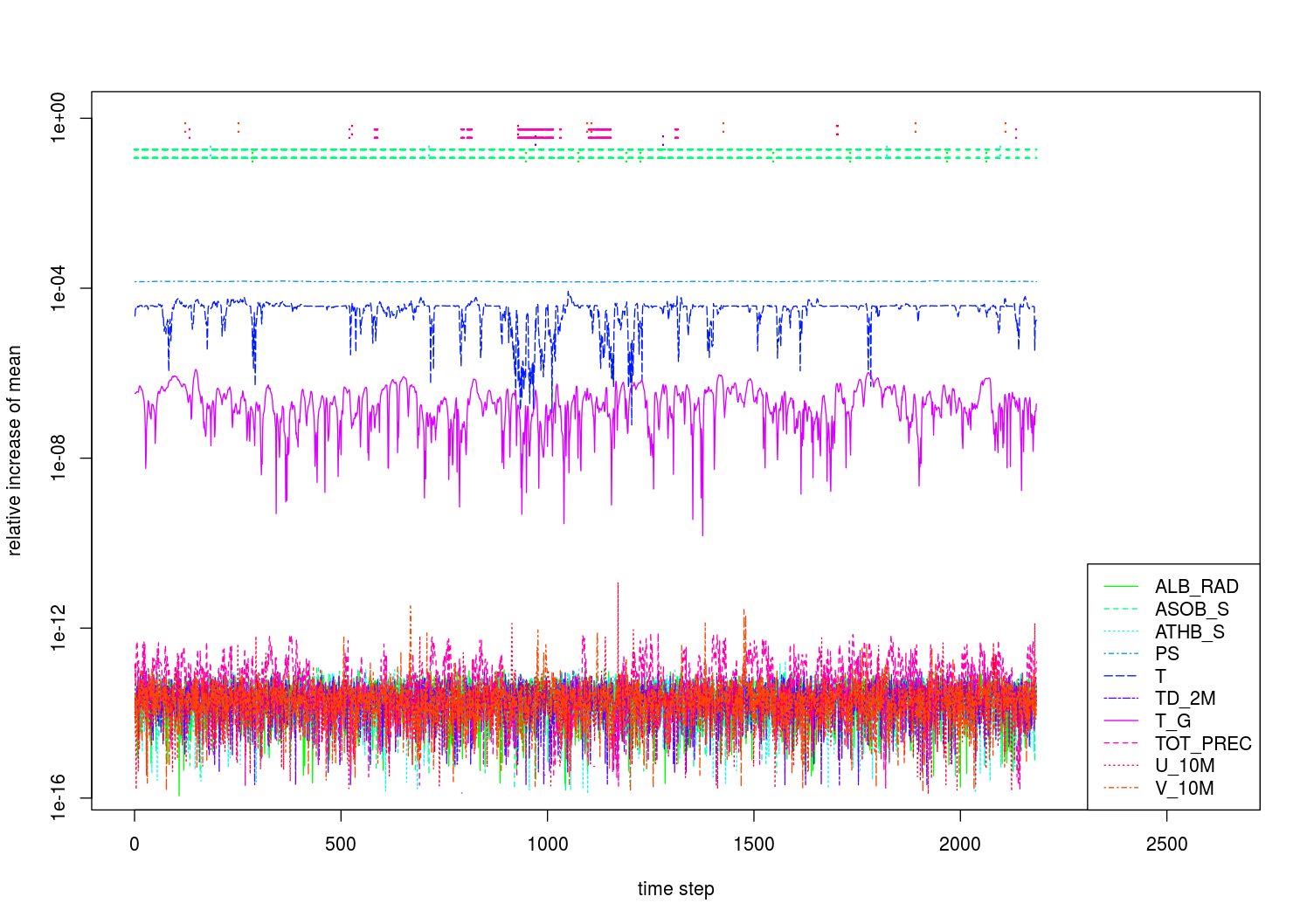The height and width of the screenshot is (924, 1307).
Task: Click the y-axis tick label 1e-08
Action: [x=58, y=459]
